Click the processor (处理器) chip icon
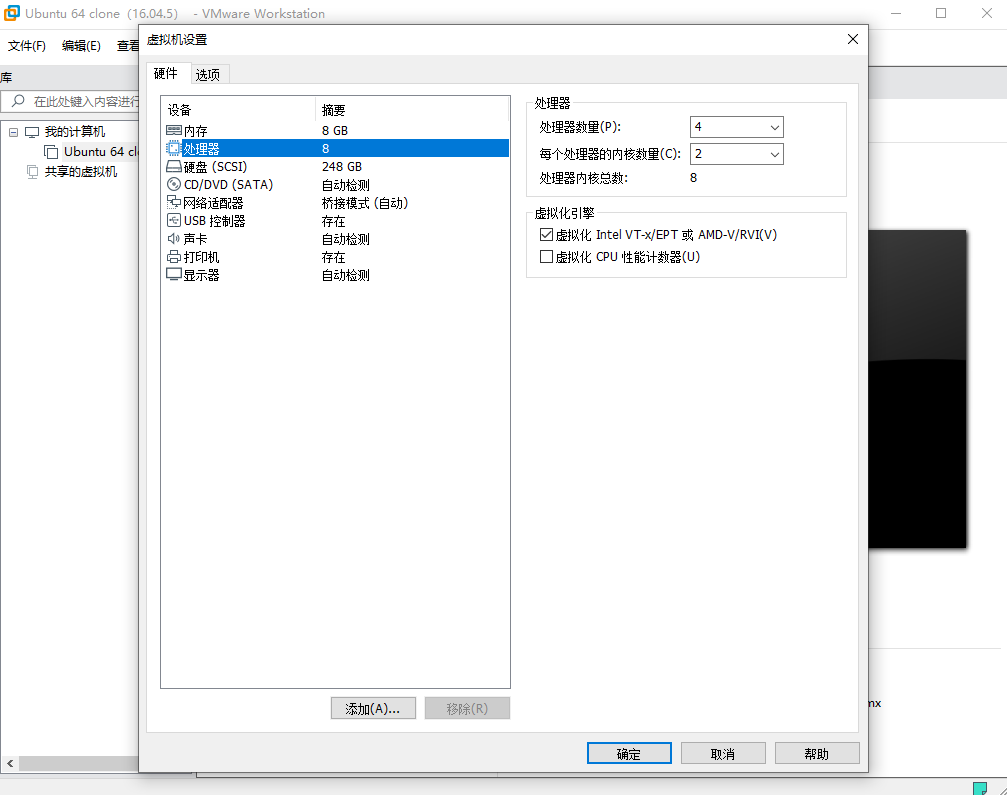 (173, 148)
